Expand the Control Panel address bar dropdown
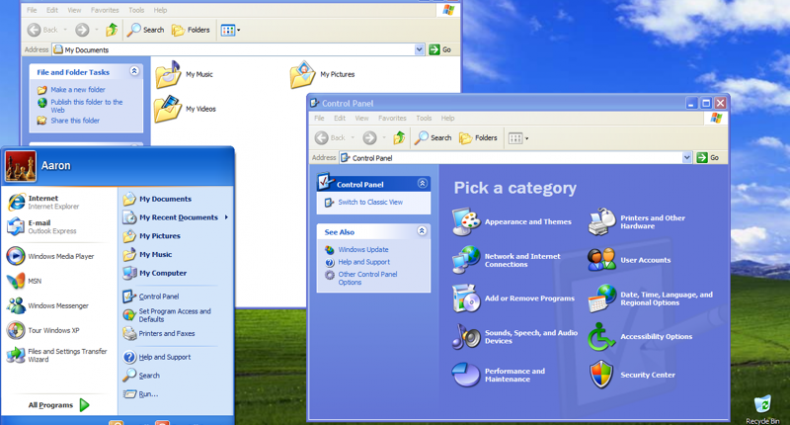This screenshot has height=425, width=790. click(687, 158)
